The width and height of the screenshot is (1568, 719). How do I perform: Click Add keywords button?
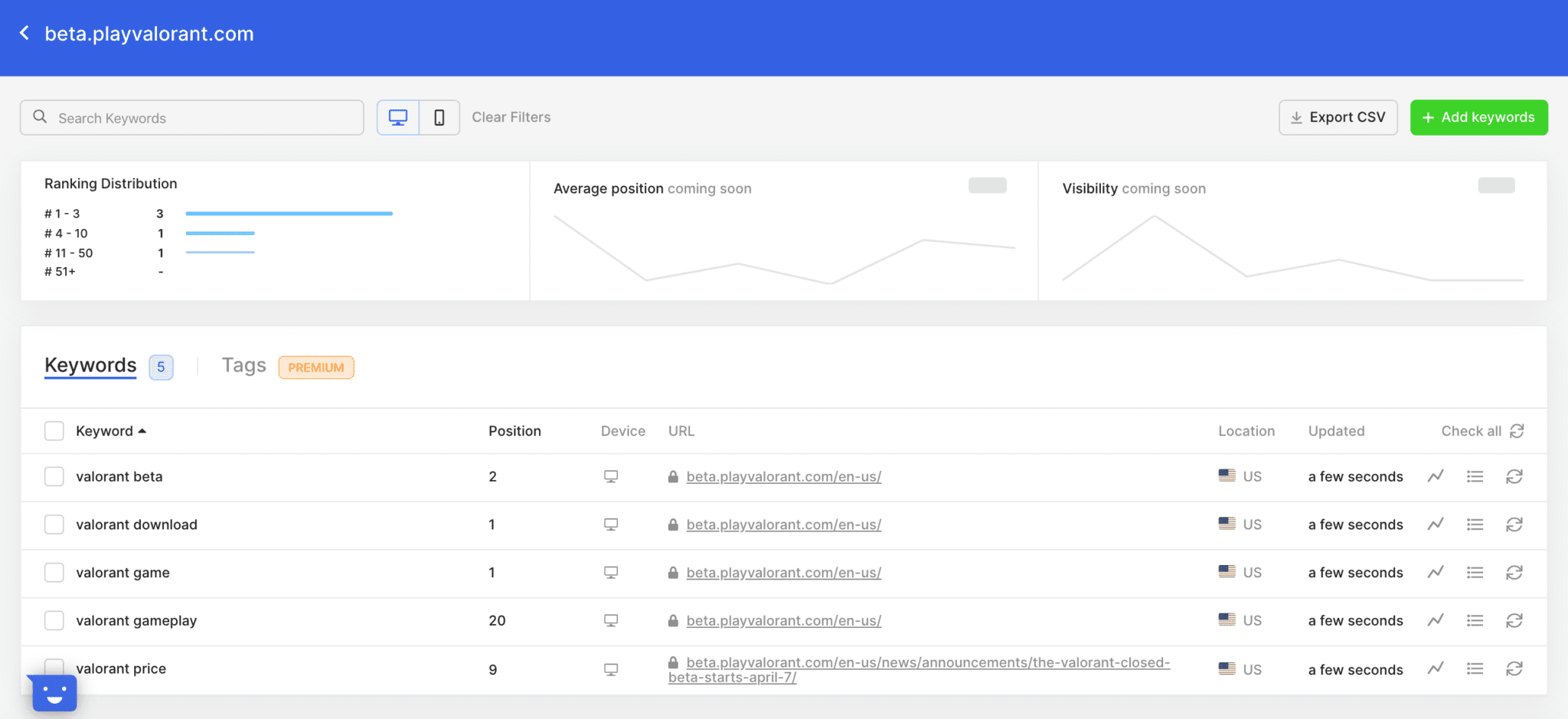click(x=1479, y=117)
